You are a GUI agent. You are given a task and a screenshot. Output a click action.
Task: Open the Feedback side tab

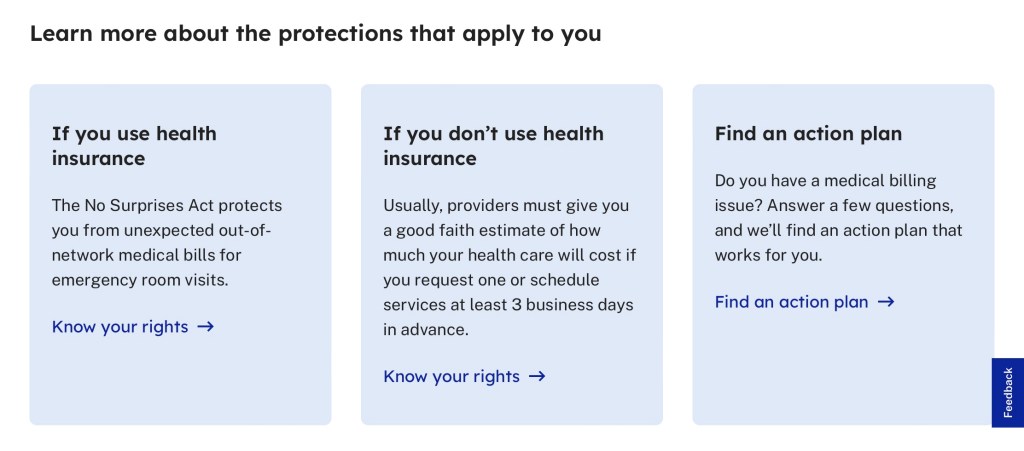[1007, 392]
